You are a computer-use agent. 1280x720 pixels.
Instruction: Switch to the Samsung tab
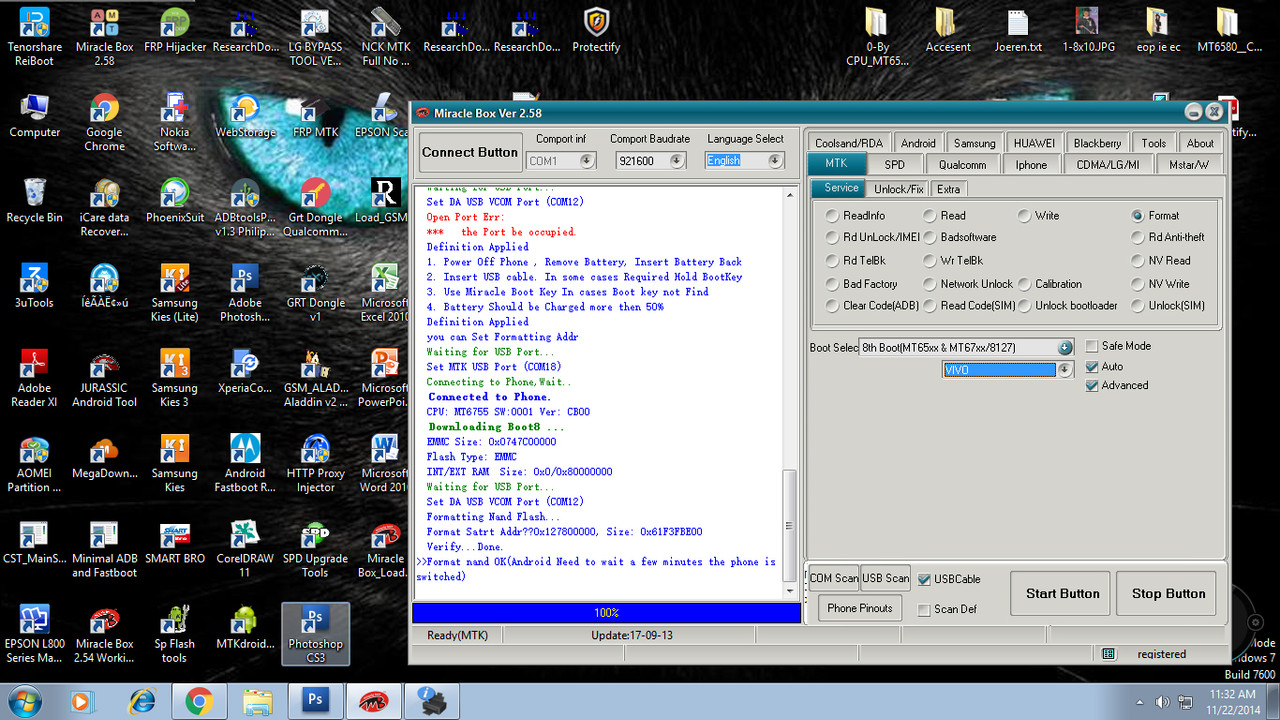tap(974, 143)
